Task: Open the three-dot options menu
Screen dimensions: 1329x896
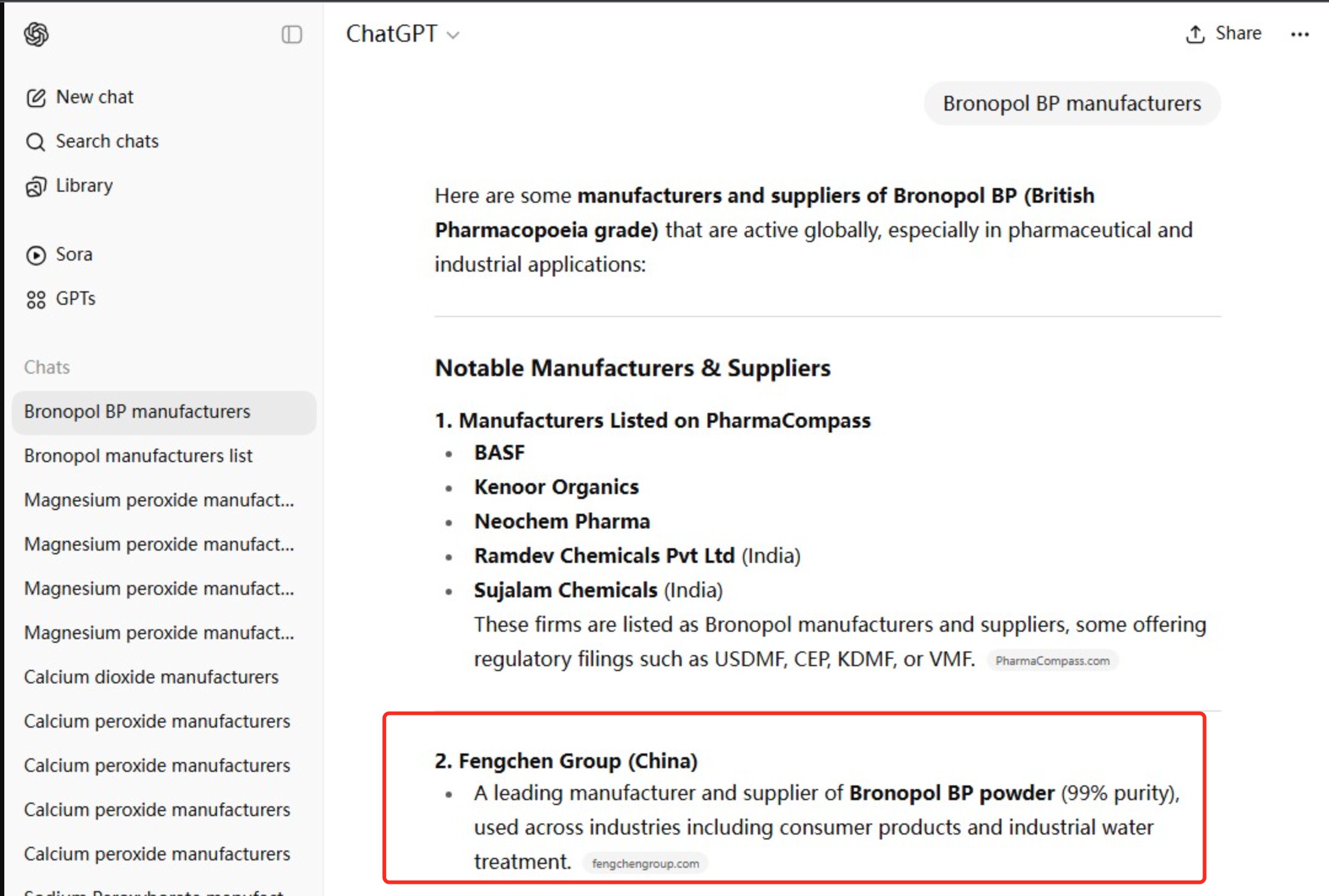Action: [x=1299, y=34]
